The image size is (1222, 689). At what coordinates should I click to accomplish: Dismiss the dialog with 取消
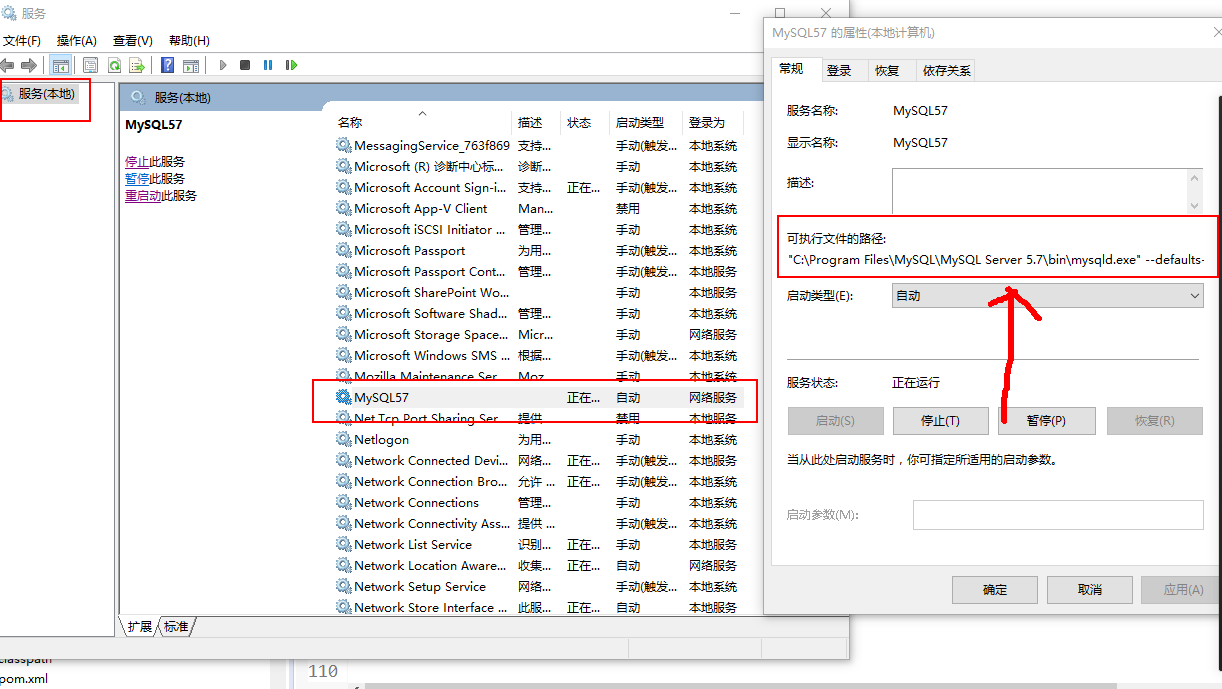[1090, 589]
